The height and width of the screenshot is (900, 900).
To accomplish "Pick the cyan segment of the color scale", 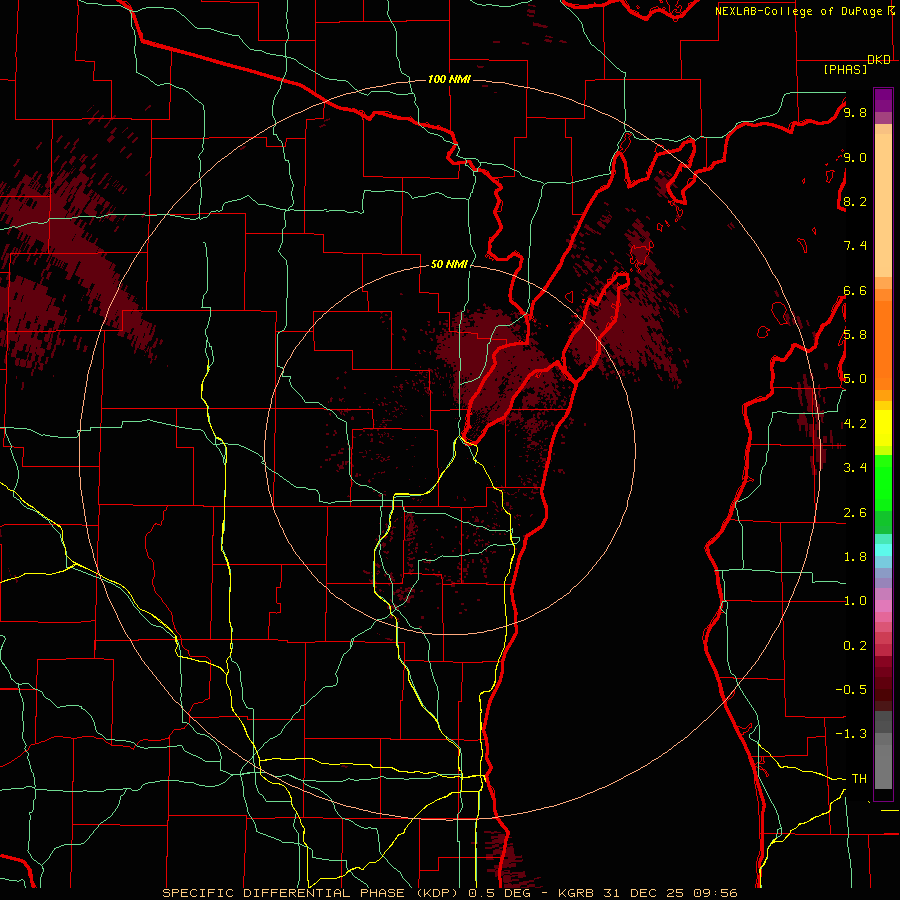I will (x=883, y=550).
